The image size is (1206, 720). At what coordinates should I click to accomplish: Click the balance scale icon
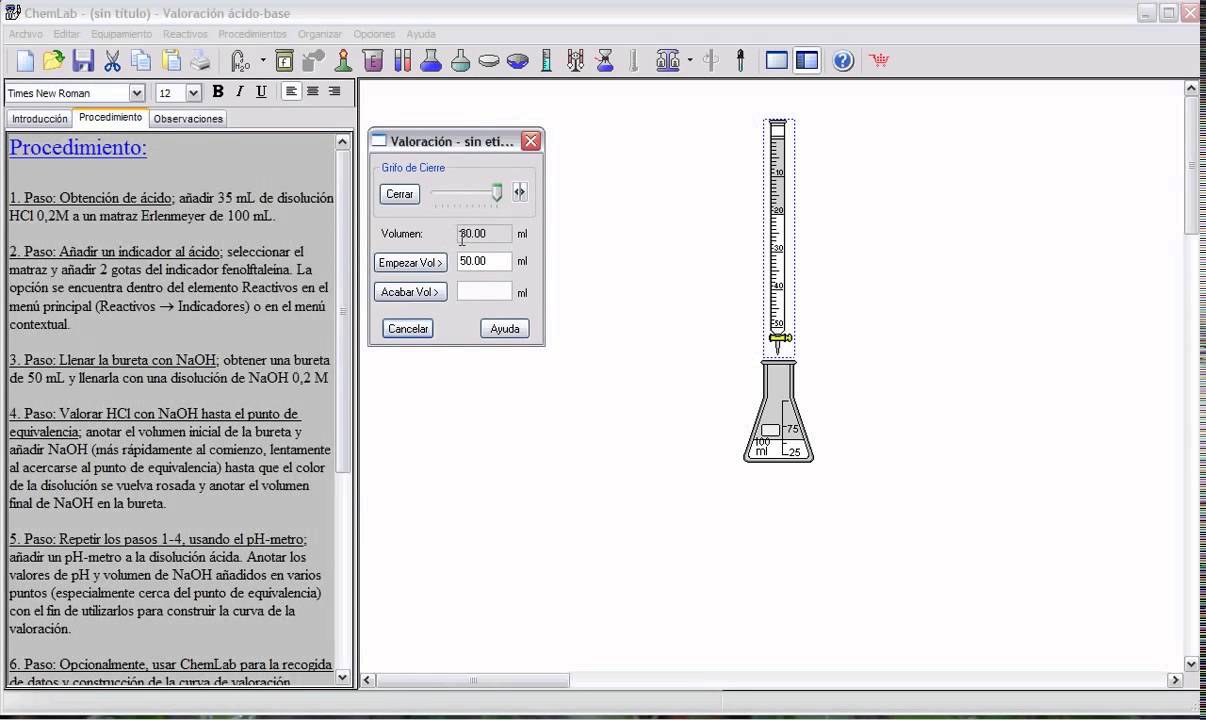(667, 61)
